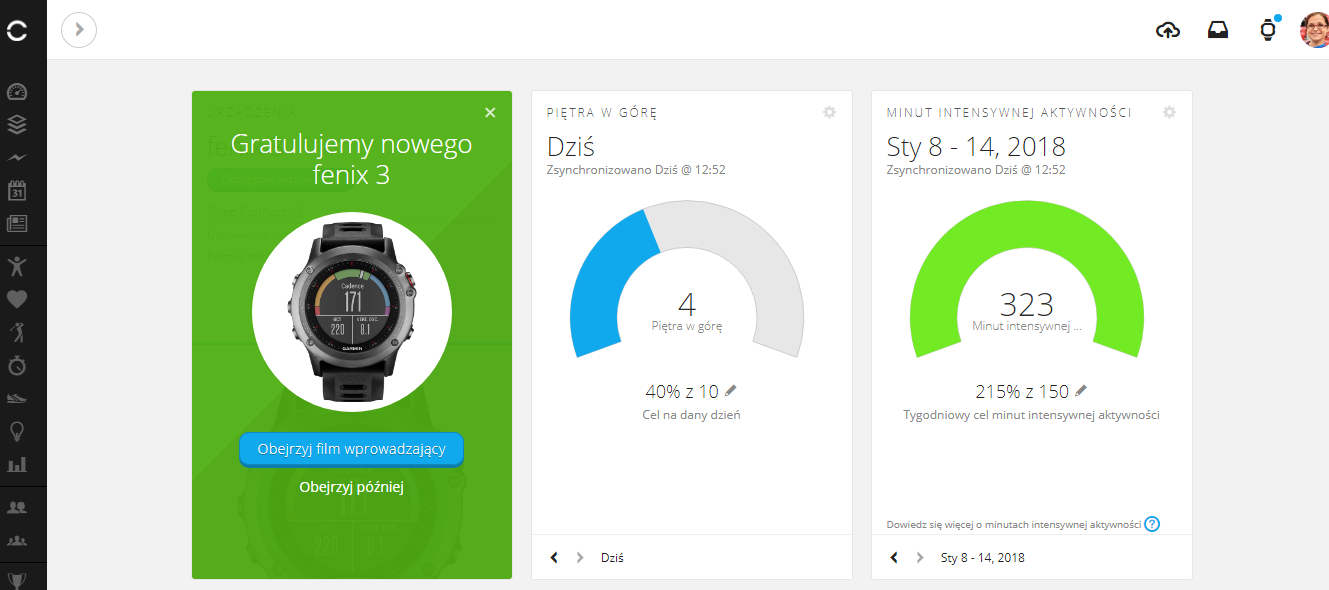Screen dimensions: 1329x590
Task: Click the Dziś heading on floors card
Action: 571,147
